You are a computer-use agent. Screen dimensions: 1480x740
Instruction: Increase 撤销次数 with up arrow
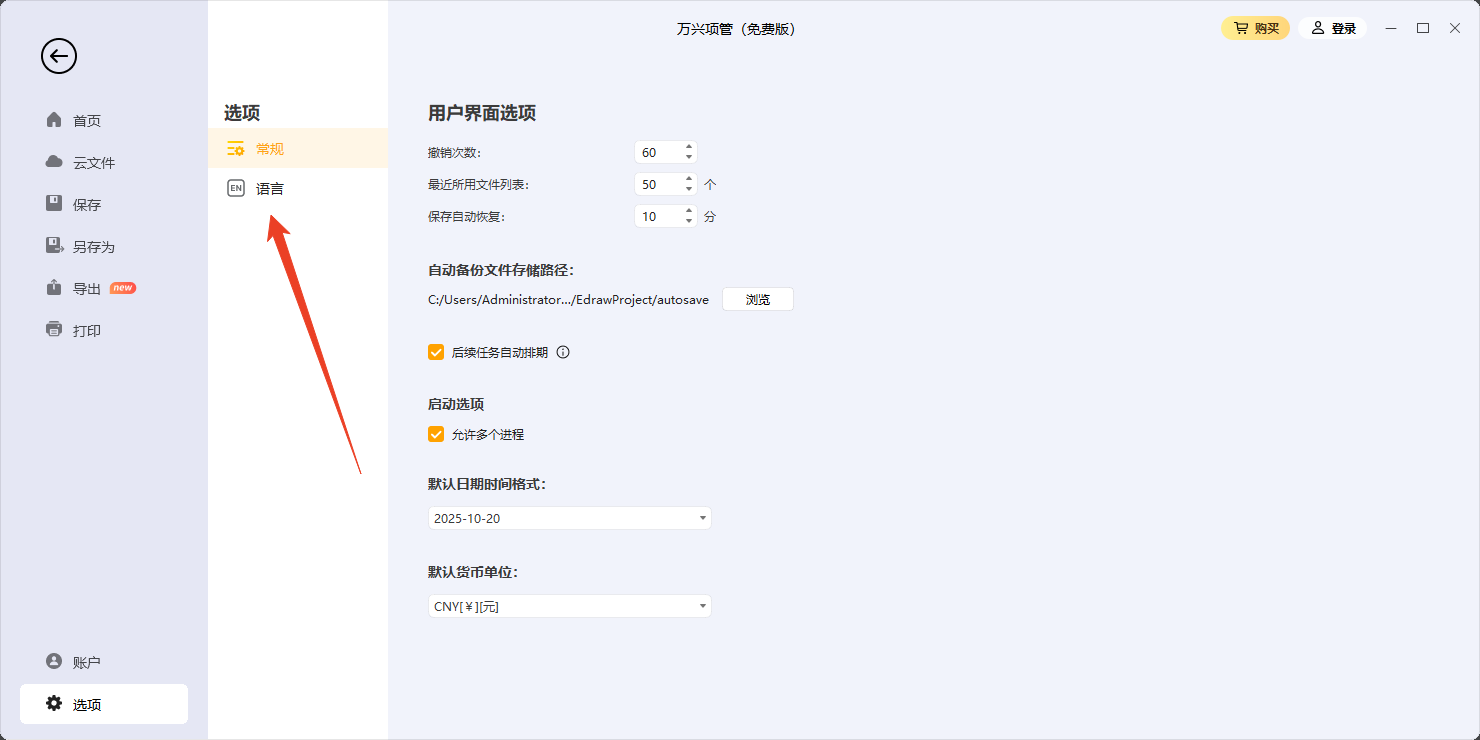coord(689,147)
